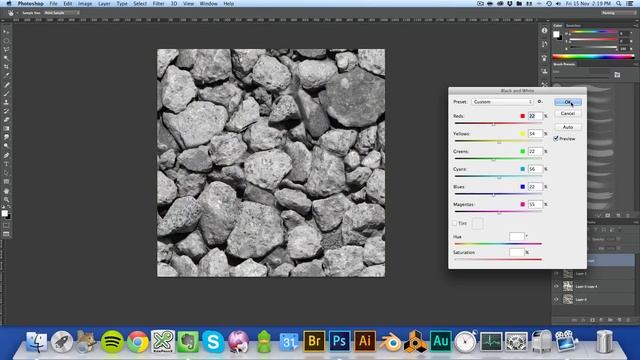Open Finder from the dock

(x=37, y=342)
